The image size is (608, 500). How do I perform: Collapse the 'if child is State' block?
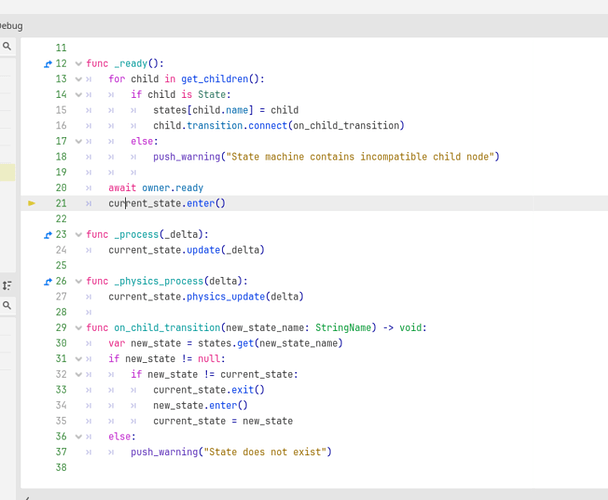pyautogui.click(x=78, y=95)
